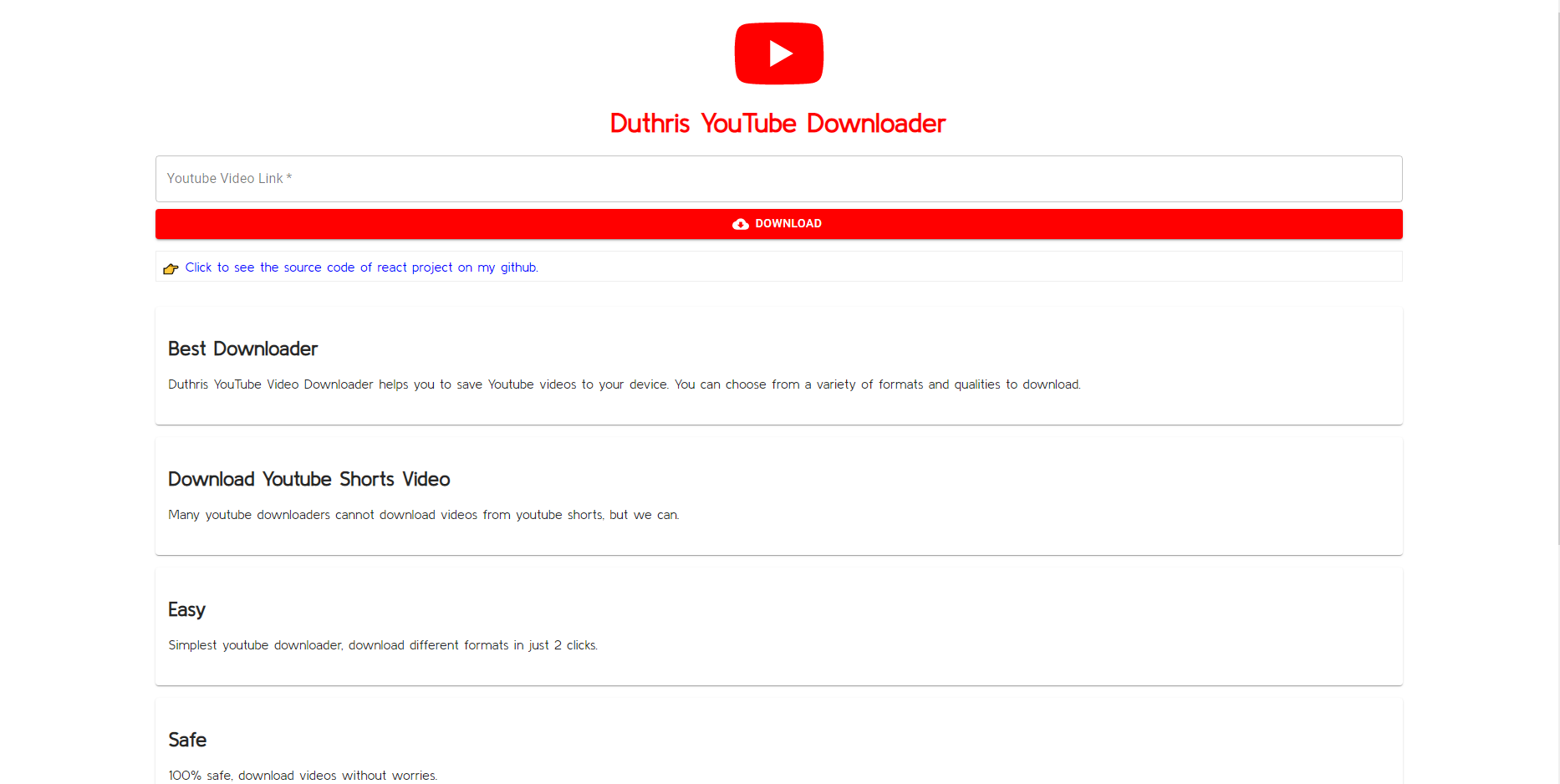Click the description under Best Downloader heading

pyautogui.click(x=624, y=384)
